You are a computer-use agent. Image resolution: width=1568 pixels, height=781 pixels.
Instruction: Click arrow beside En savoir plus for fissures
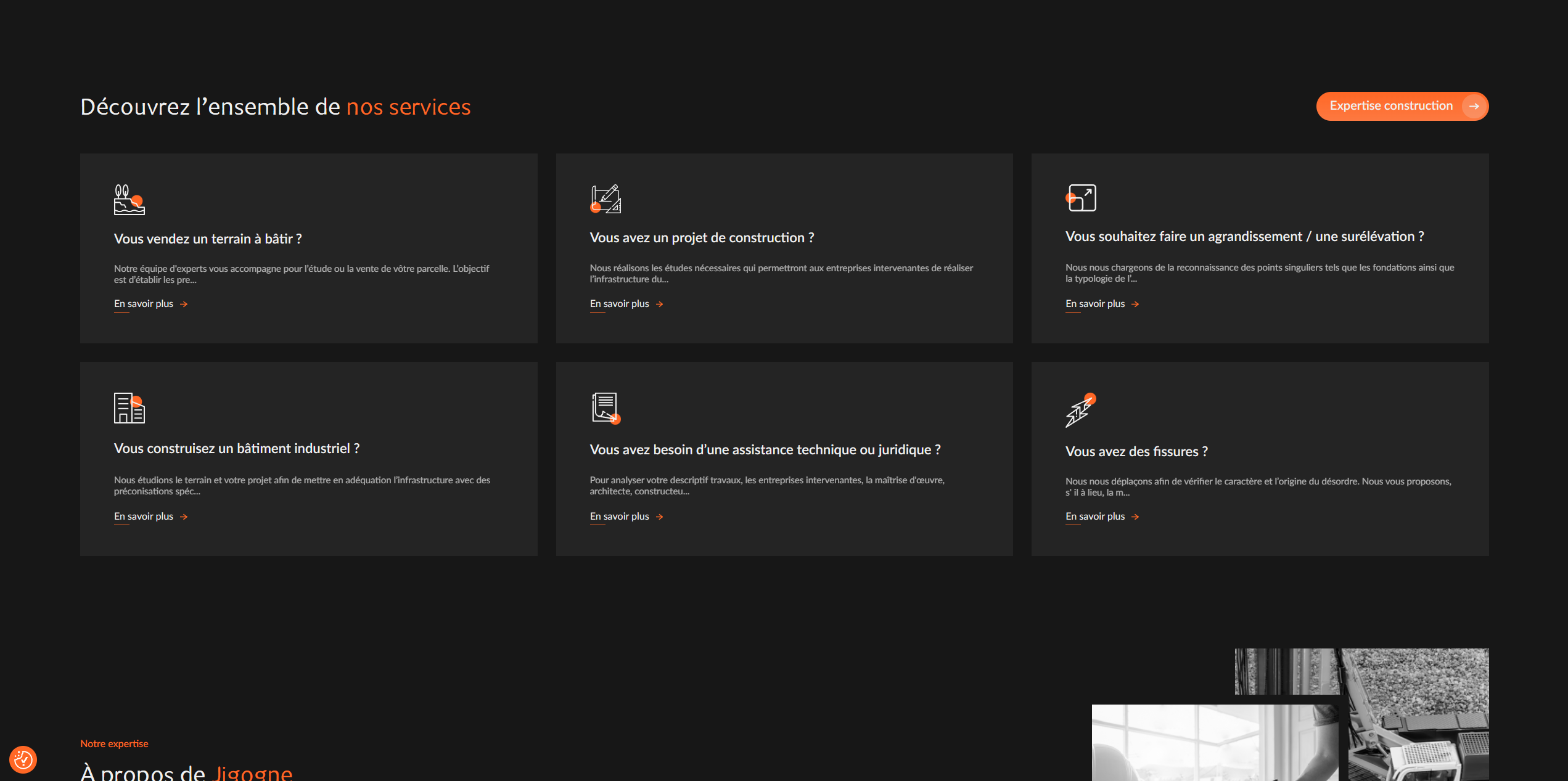click(x=1135, y=517)
